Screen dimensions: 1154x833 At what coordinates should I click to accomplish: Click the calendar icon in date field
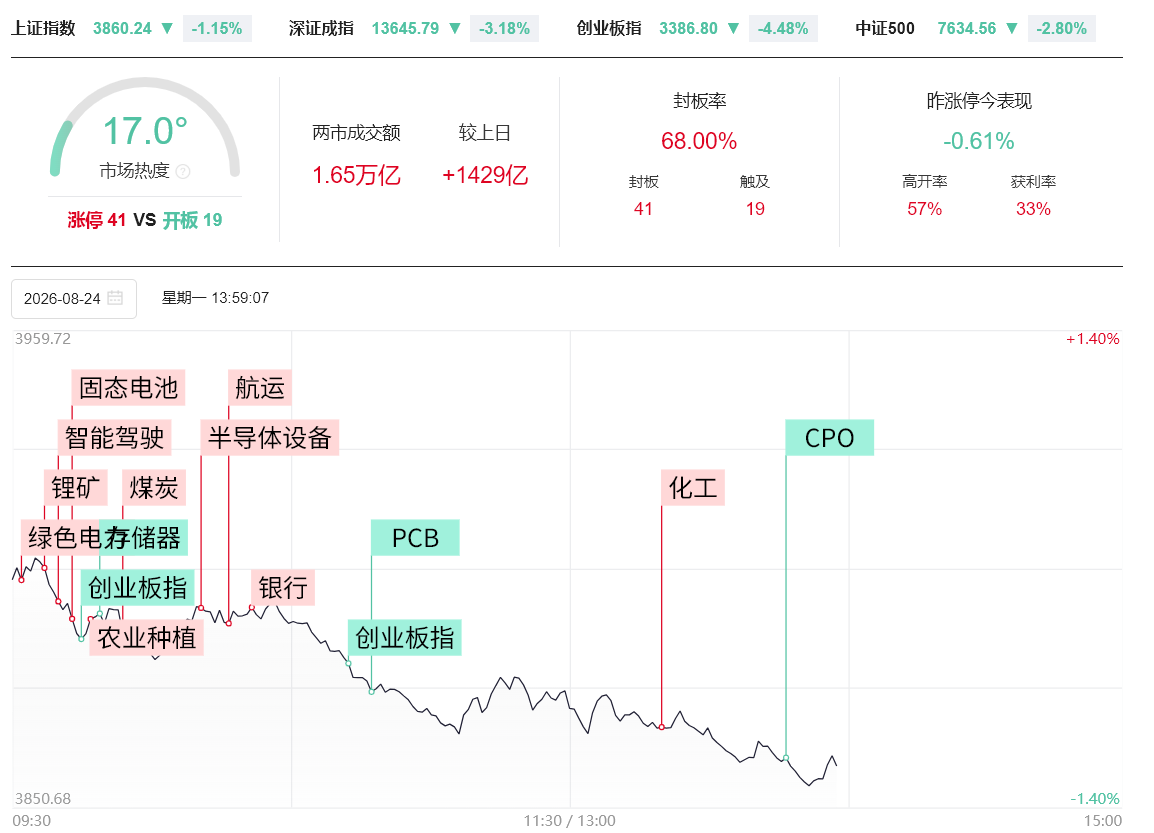tap(115, 298)
